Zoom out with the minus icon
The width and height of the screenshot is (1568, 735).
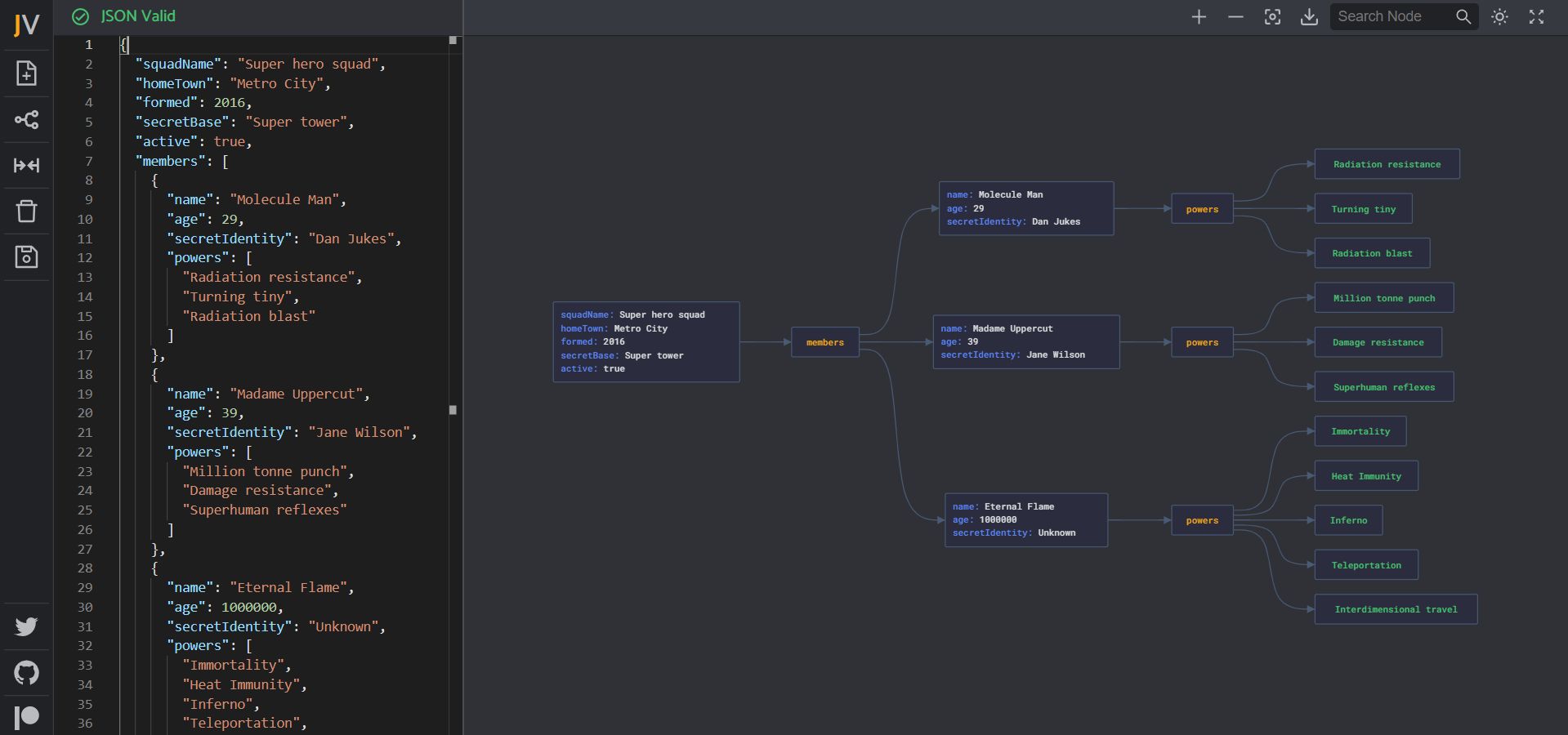1235,17
